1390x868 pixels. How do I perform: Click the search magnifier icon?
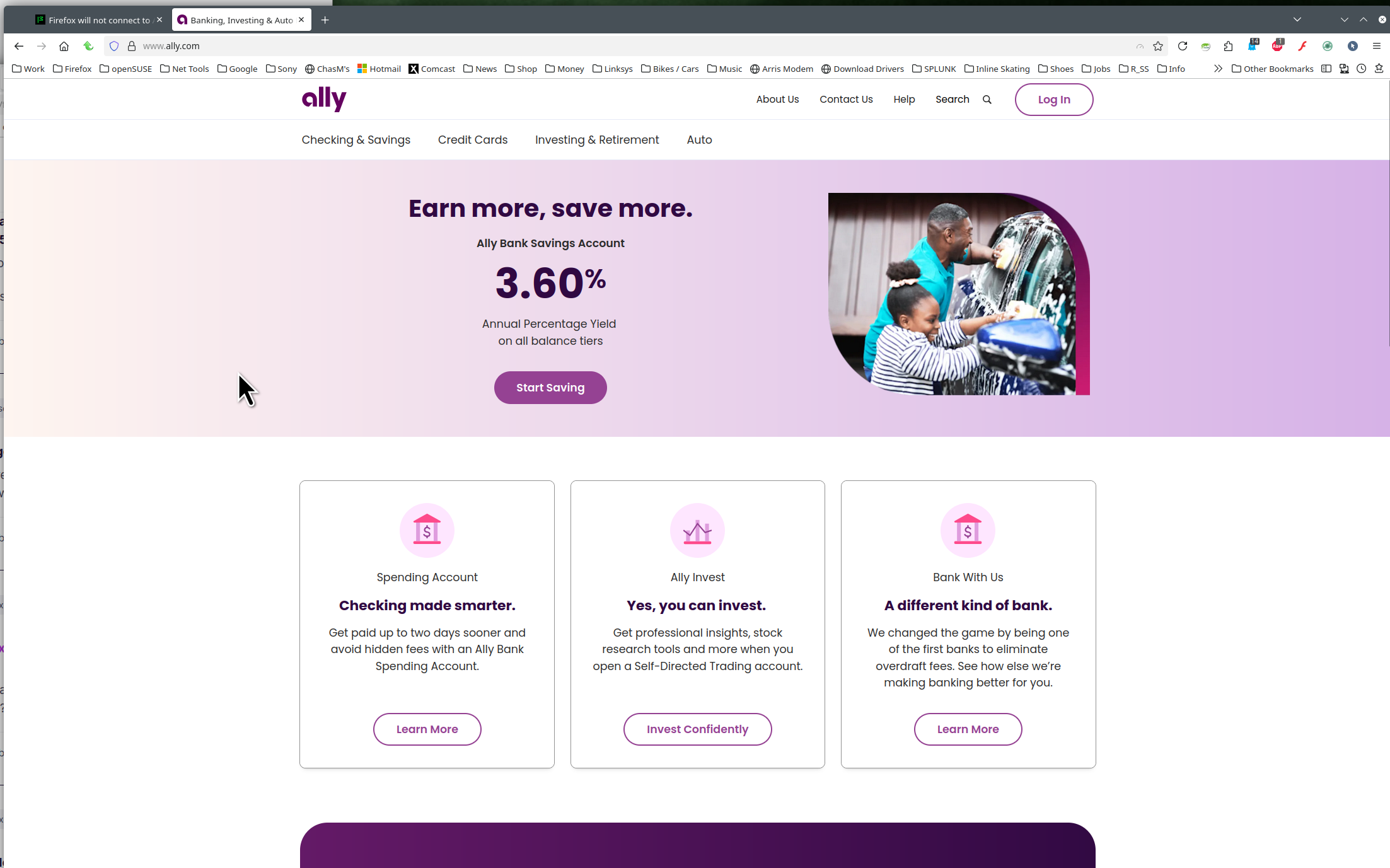[x=987, y=100]
